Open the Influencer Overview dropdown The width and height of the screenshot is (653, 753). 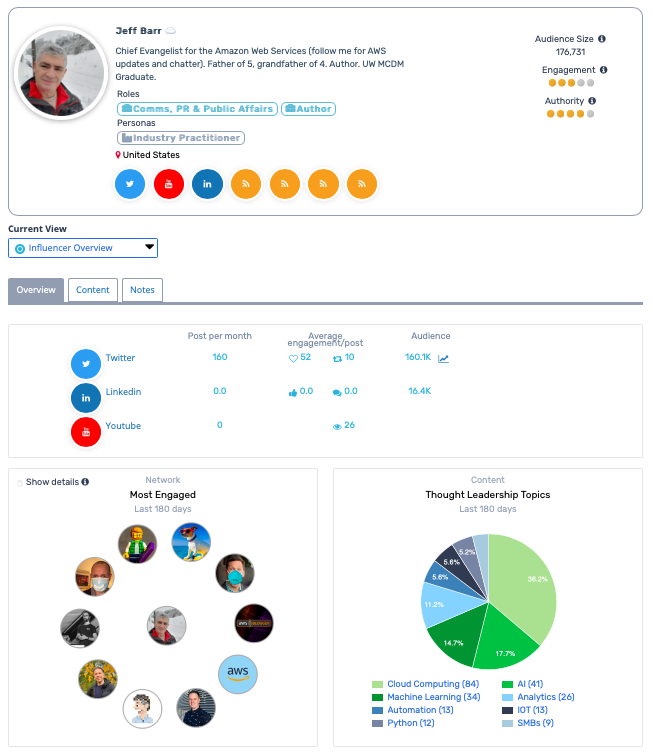point(83,248)
